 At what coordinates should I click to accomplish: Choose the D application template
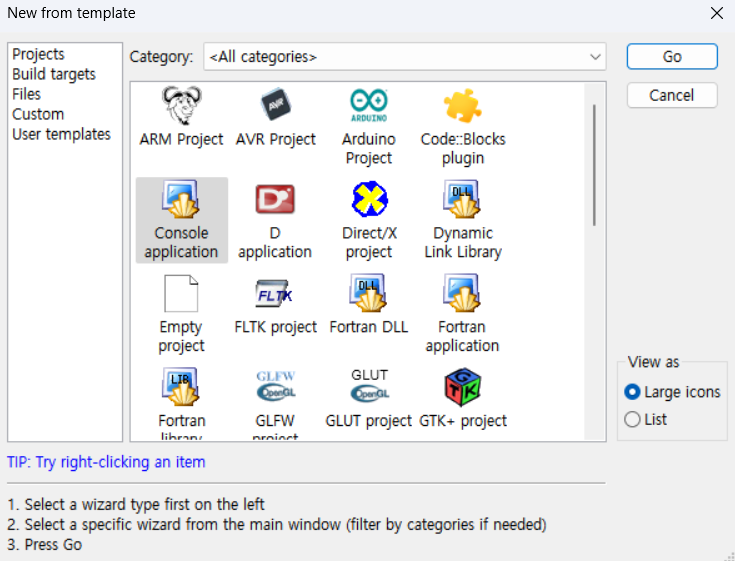(275, 220)
